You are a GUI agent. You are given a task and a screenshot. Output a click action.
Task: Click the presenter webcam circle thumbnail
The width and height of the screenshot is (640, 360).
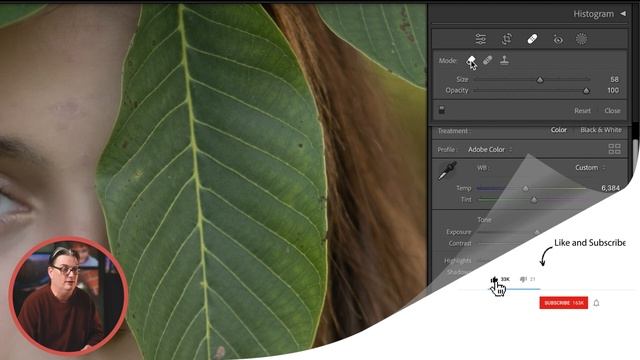[x=69, y=295]
